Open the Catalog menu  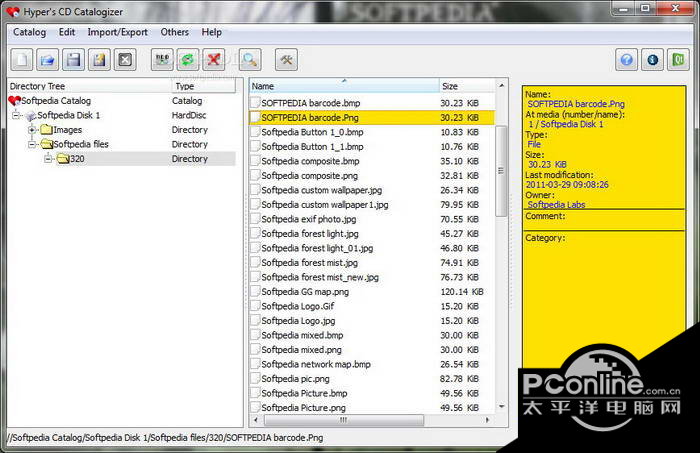pos(29,32)
